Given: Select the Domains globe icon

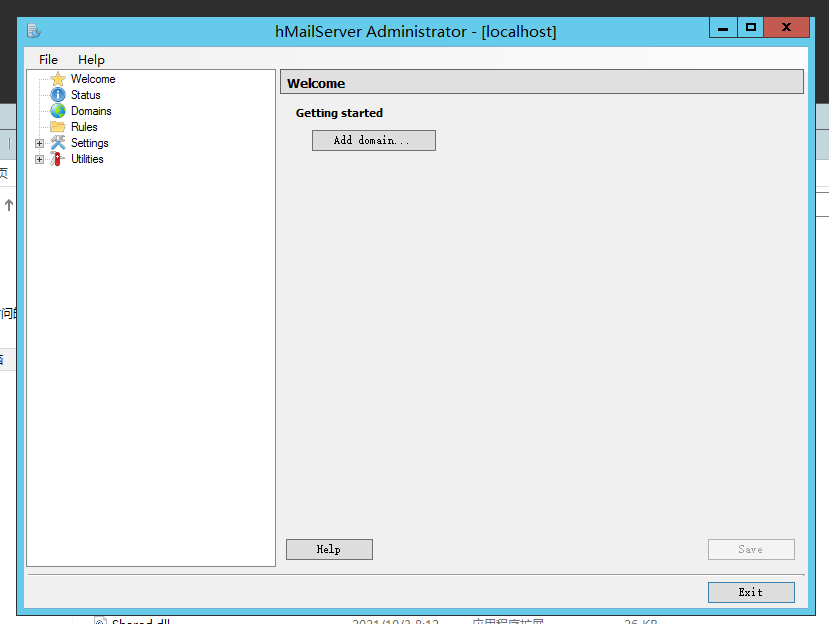Looking at the screenshot, I should (x=58, y=111).
